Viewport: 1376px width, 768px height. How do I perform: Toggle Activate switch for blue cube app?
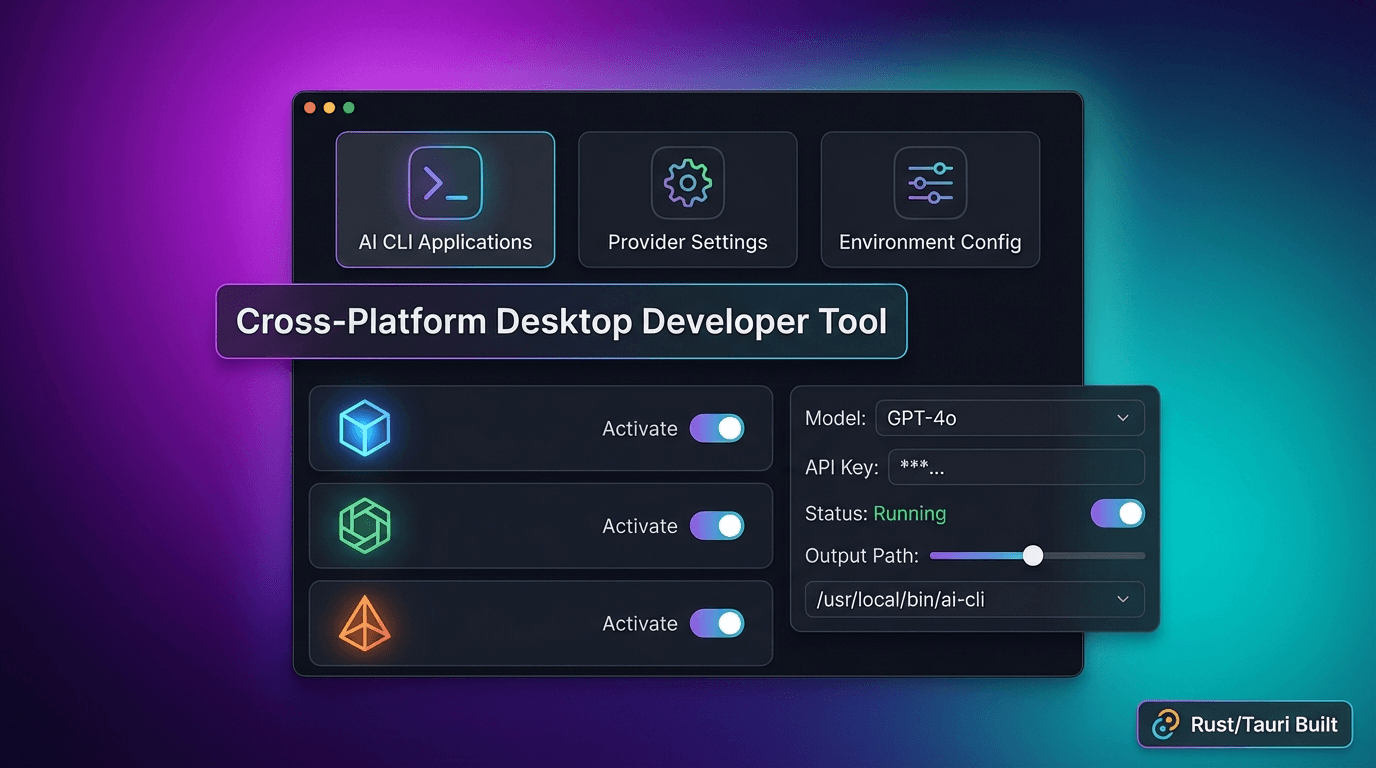[717, 428]
